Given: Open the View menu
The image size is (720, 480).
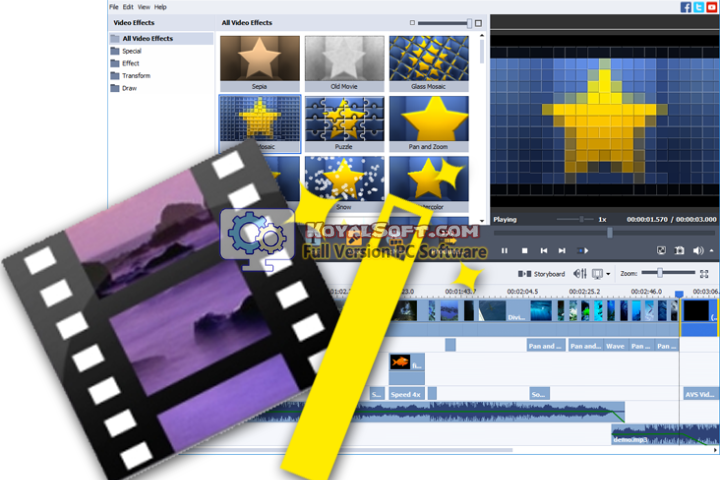Looking at the screenshot, I should (144, 7).
